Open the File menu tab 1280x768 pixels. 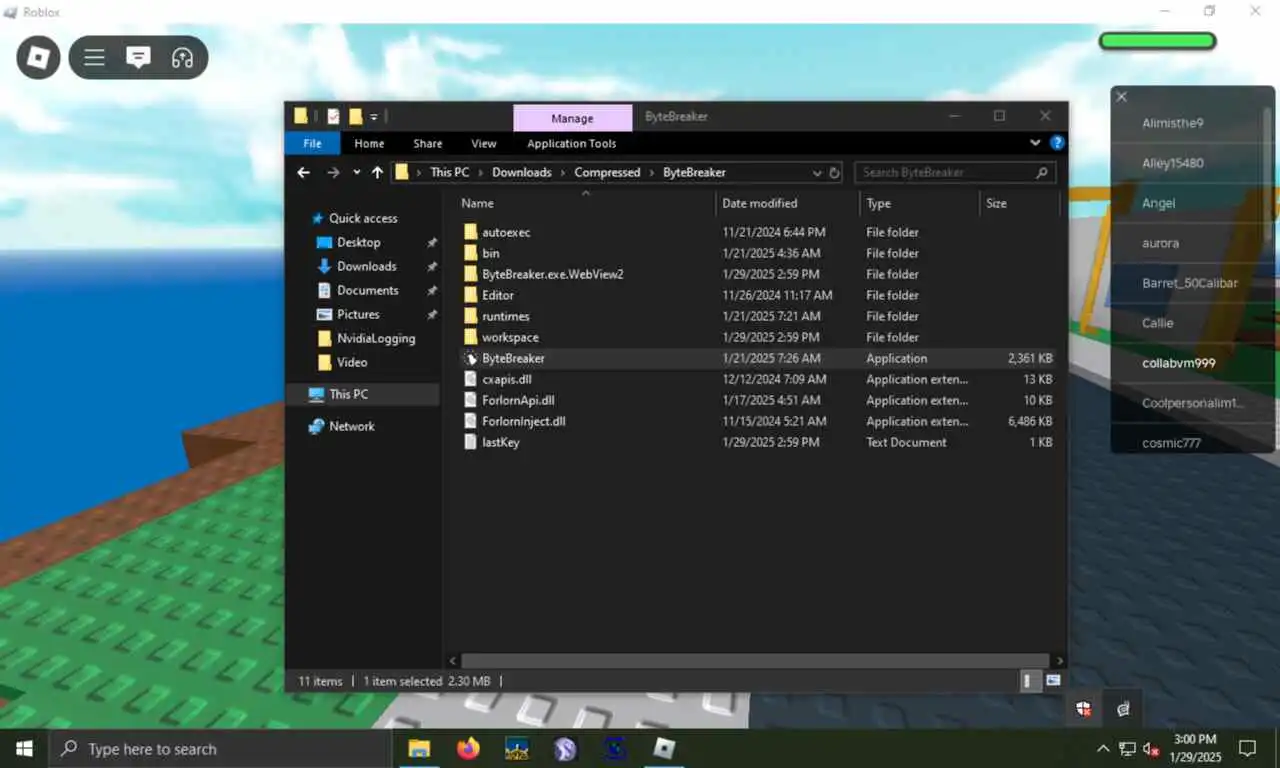pyautogui.click(x=312, y=143)
